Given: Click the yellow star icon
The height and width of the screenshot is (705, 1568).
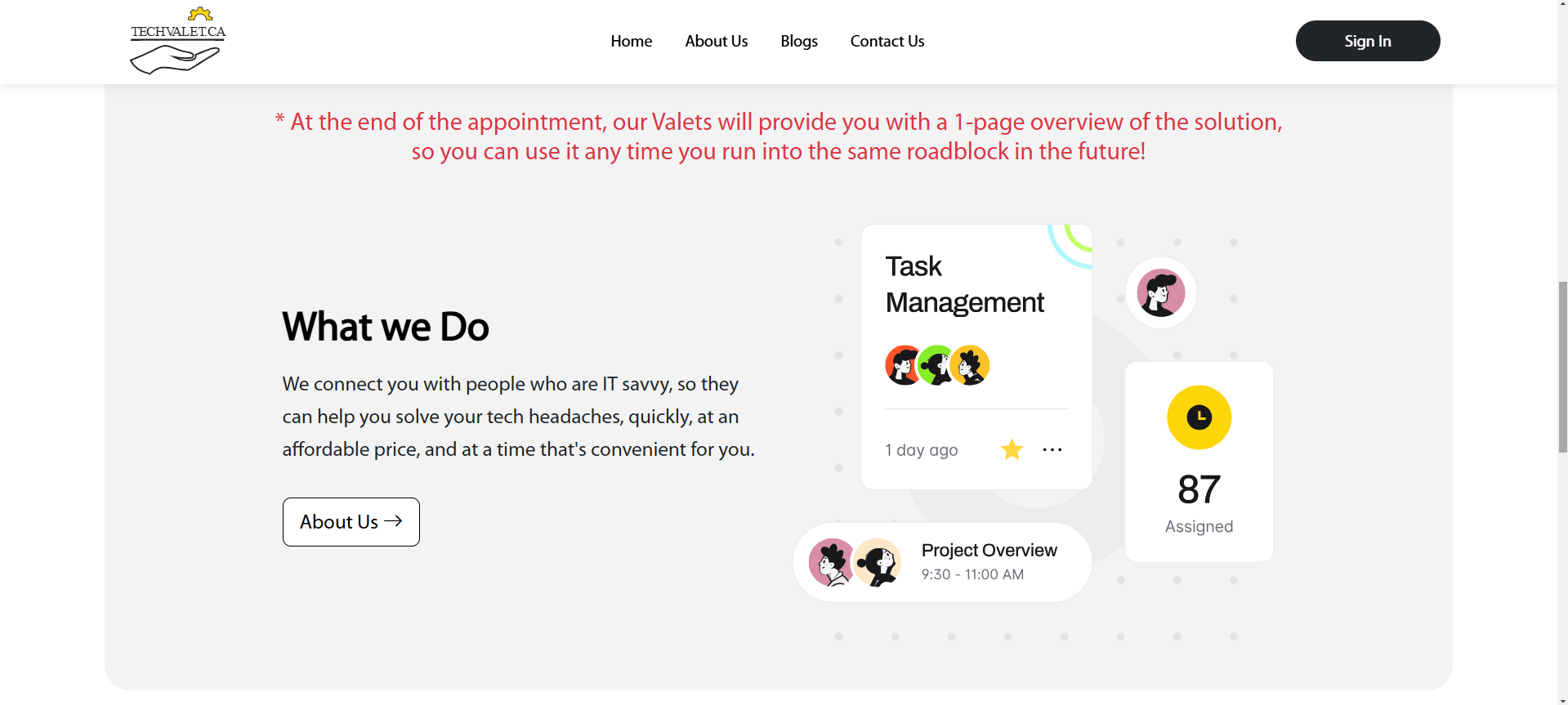Looking at the screenshot, I should click(1012, 449).
